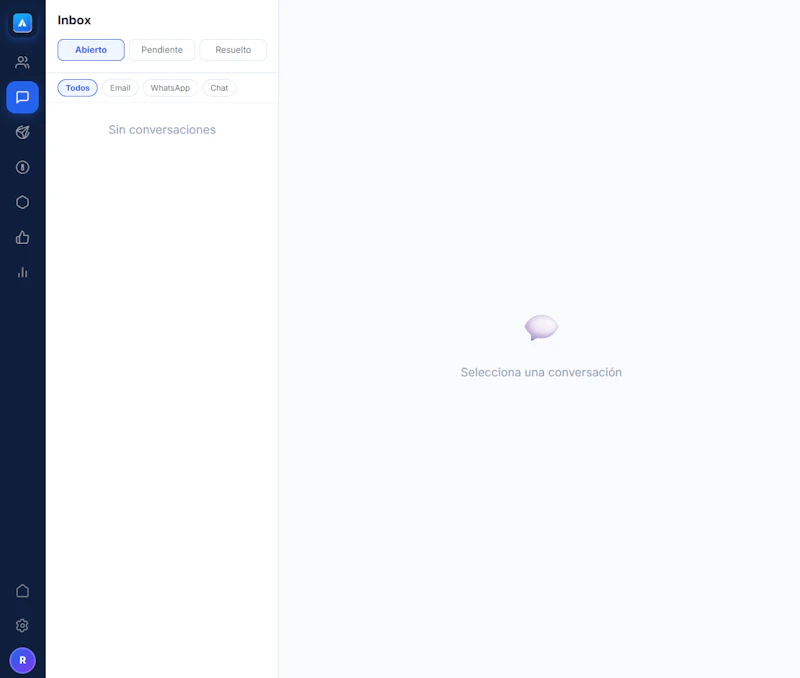Select the inbox chat bubble icon
800x678 pixels.
pyautogui.click(x=22, y=97)
